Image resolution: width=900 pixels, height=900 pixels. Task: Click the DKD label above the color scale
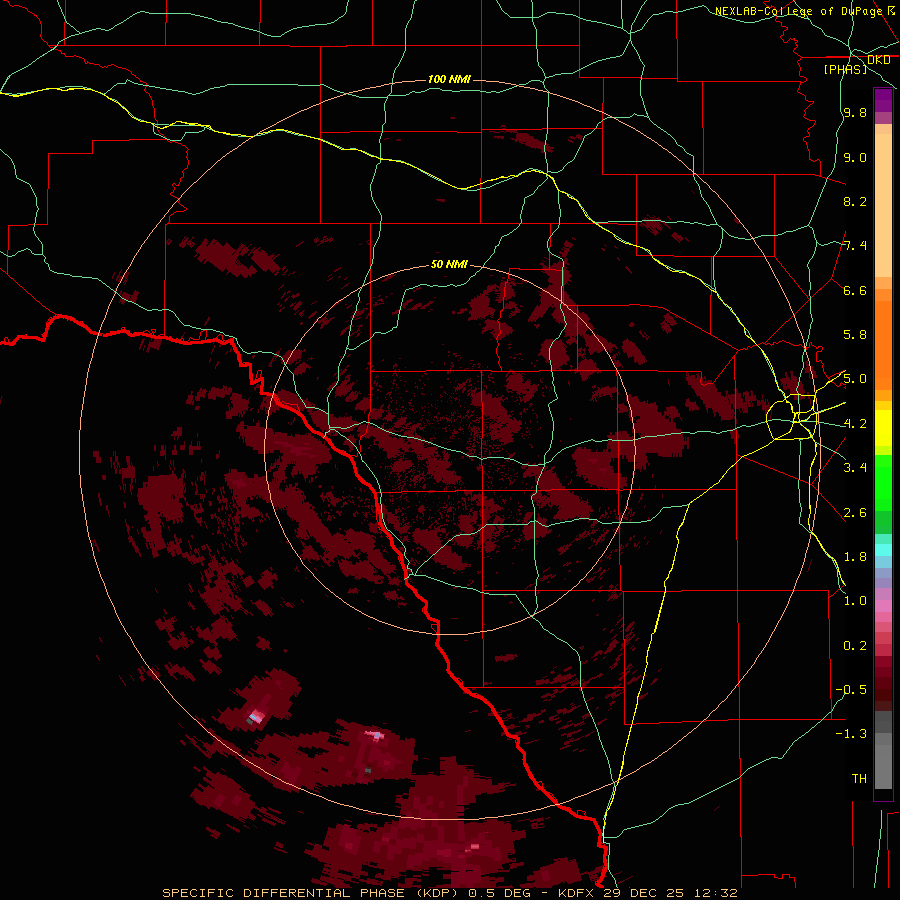tap(879, 59)
